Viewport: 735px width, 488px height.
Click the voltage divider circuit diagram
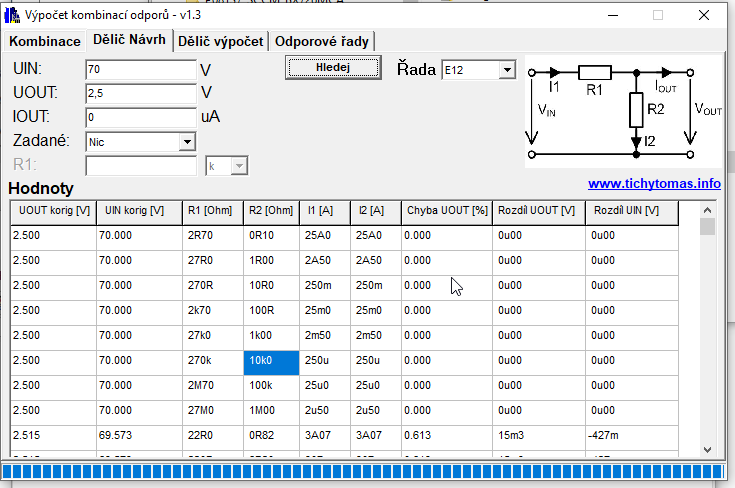click(x=624, y=110)
